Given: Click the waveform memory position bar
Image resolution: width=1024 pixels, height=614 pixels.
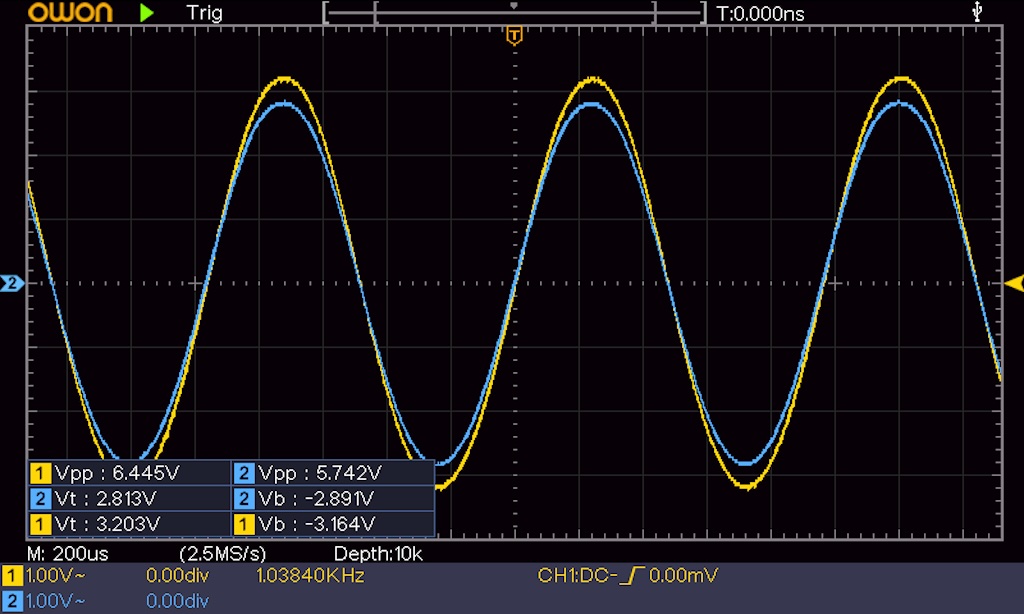Looking at the screenshot, I should tap(514, 13).
